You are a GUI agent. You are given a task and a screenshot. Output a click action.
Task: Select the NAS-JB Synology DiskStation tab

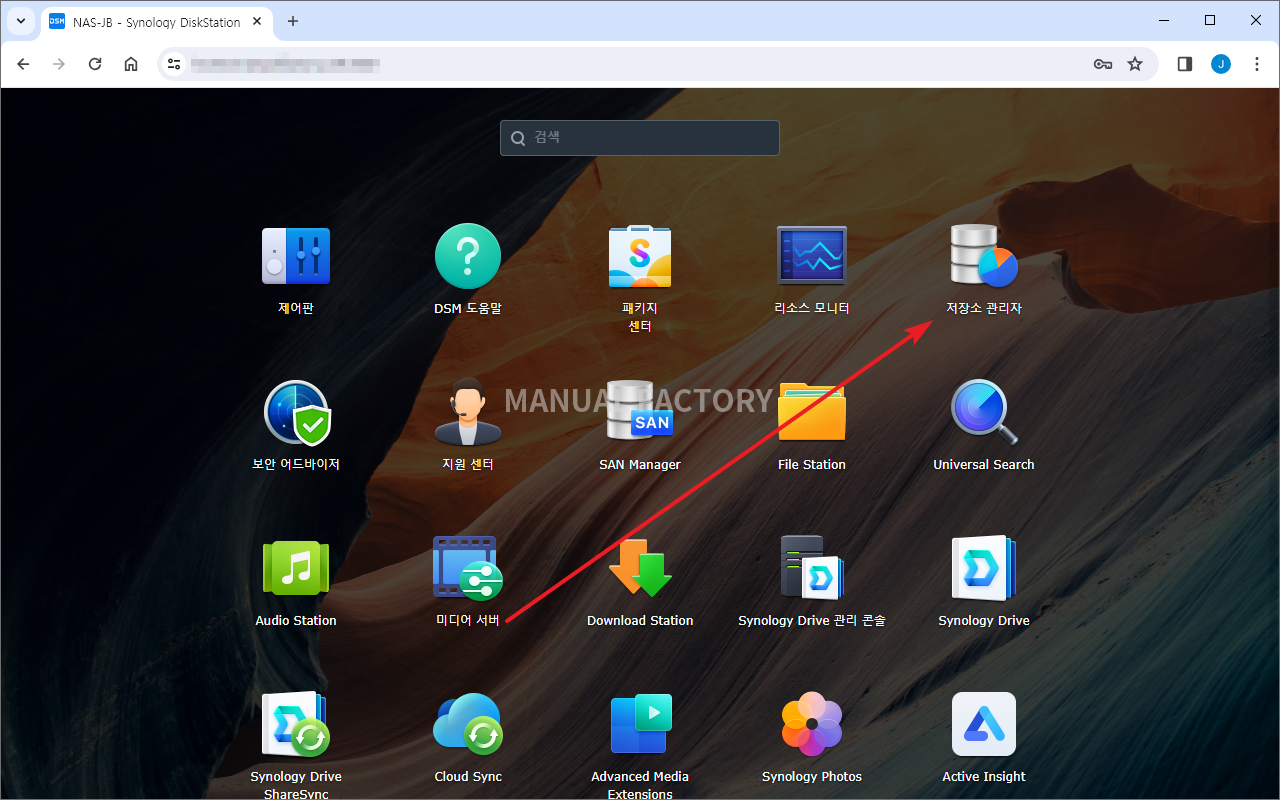157,22
